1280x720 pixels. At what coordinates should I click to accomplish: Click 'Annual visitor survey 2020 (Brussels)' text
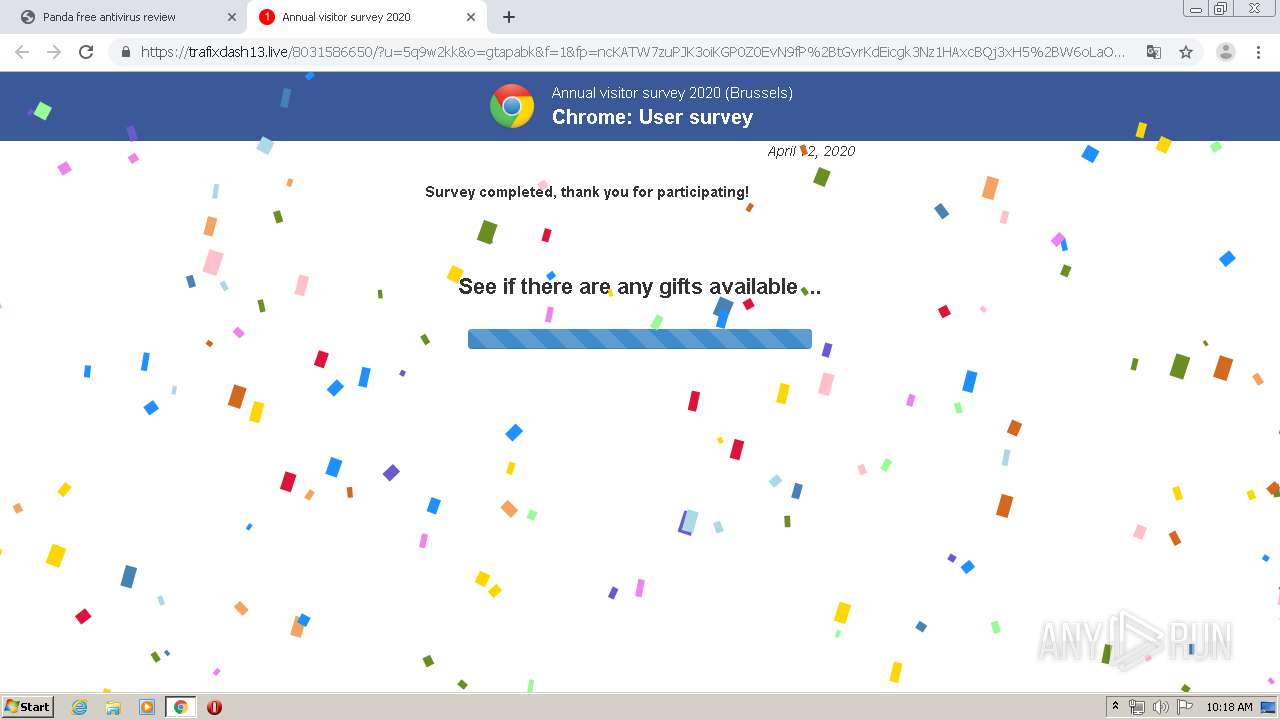[x=672, y=93]
